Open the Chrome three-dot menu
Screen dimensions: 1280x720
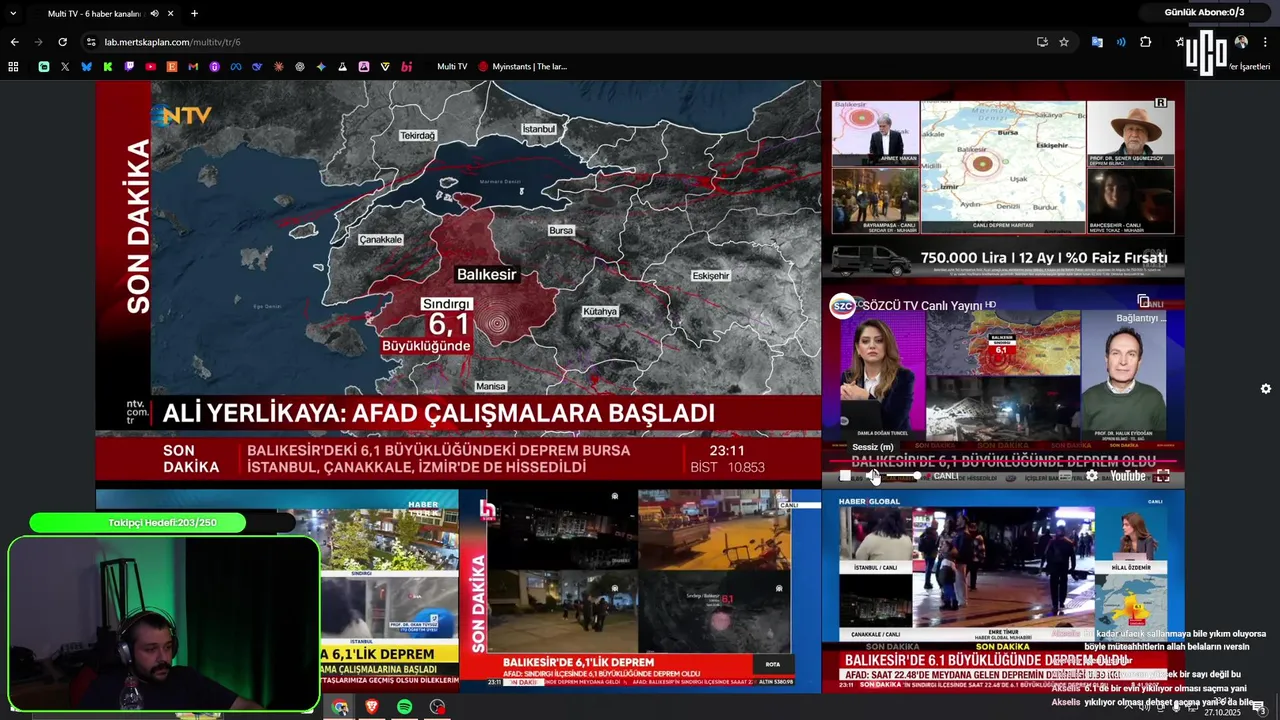(1266, 42)
